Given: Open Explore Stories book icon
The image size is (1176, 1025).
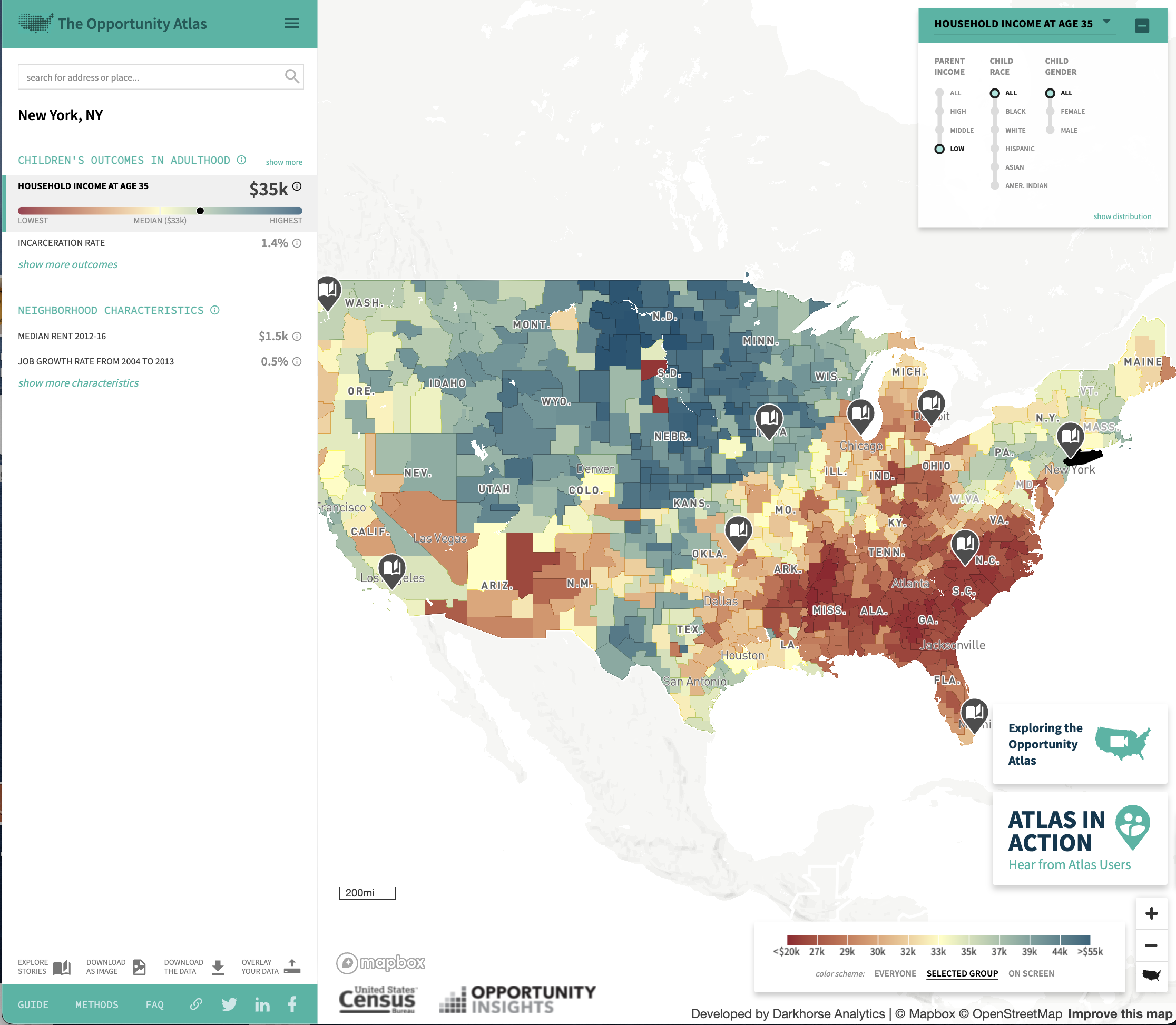Looking at the screenshot, I should click(62, 967).
